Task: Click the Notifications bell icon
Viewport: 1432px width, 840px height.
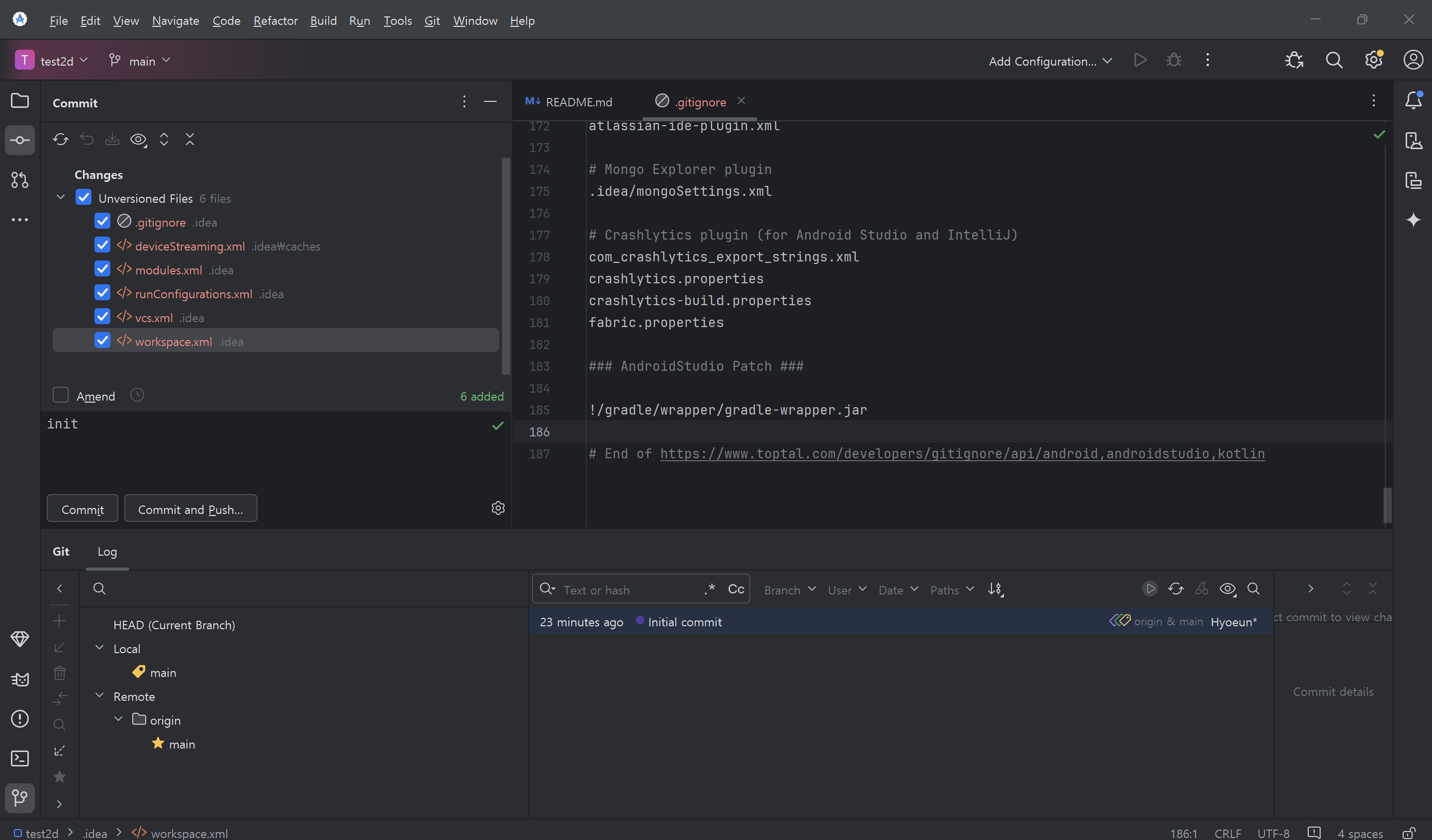Action: pyautogui.click(x=1413, y=100)
